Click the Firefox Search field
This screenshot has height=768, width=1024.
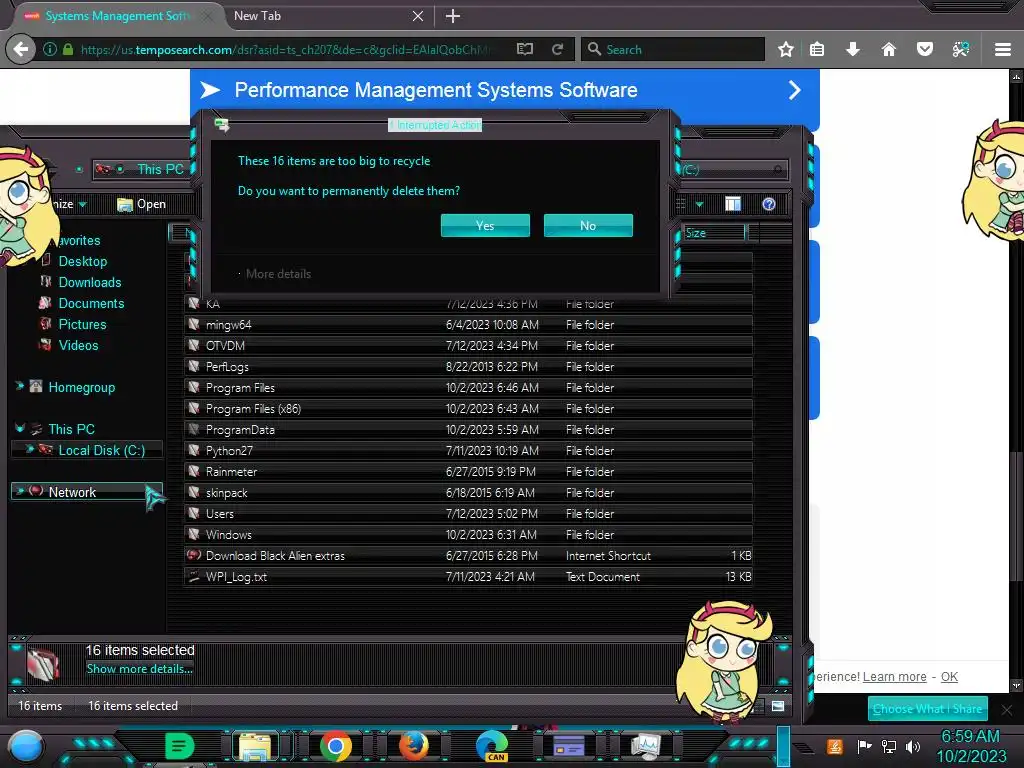coord(673,49)
